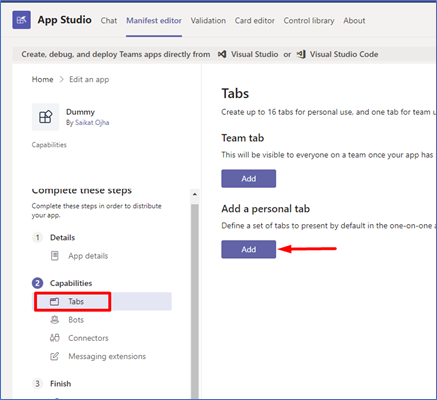Click the Tabs window icon
The image size is (437, 400).
click(x=54, y=302)
